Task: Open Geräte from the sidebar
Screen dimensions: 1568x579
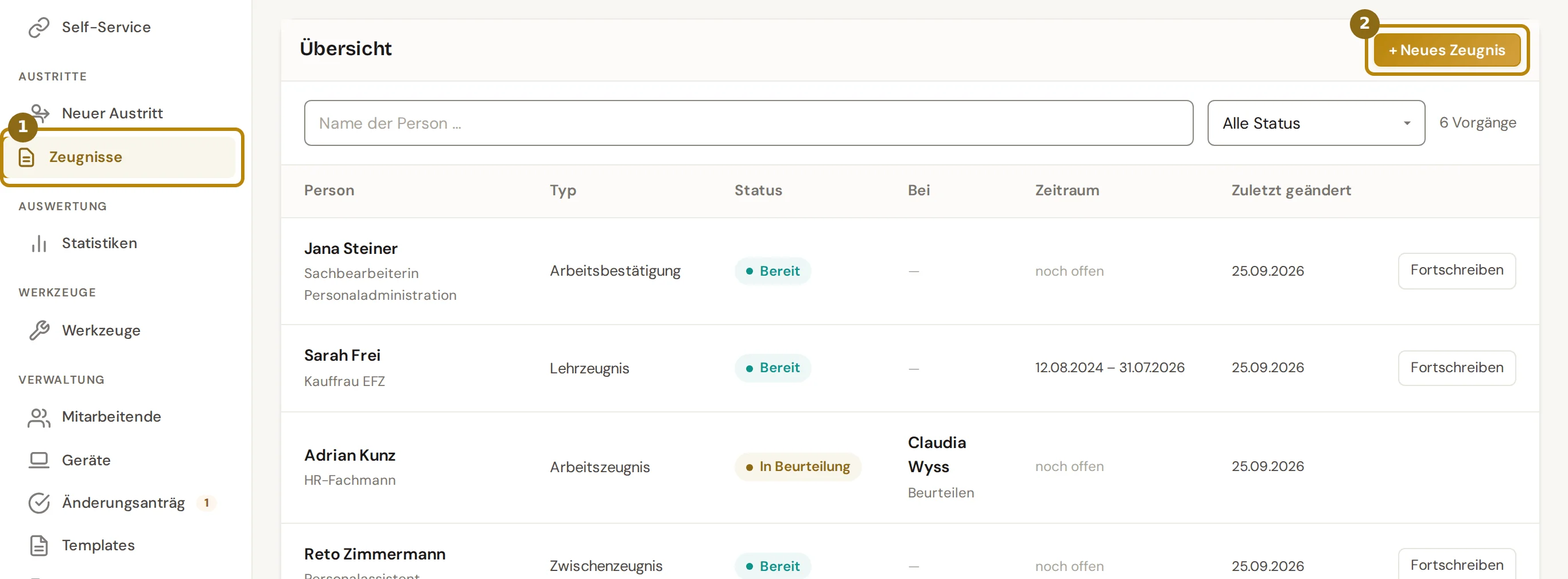Action: point(86,460)
